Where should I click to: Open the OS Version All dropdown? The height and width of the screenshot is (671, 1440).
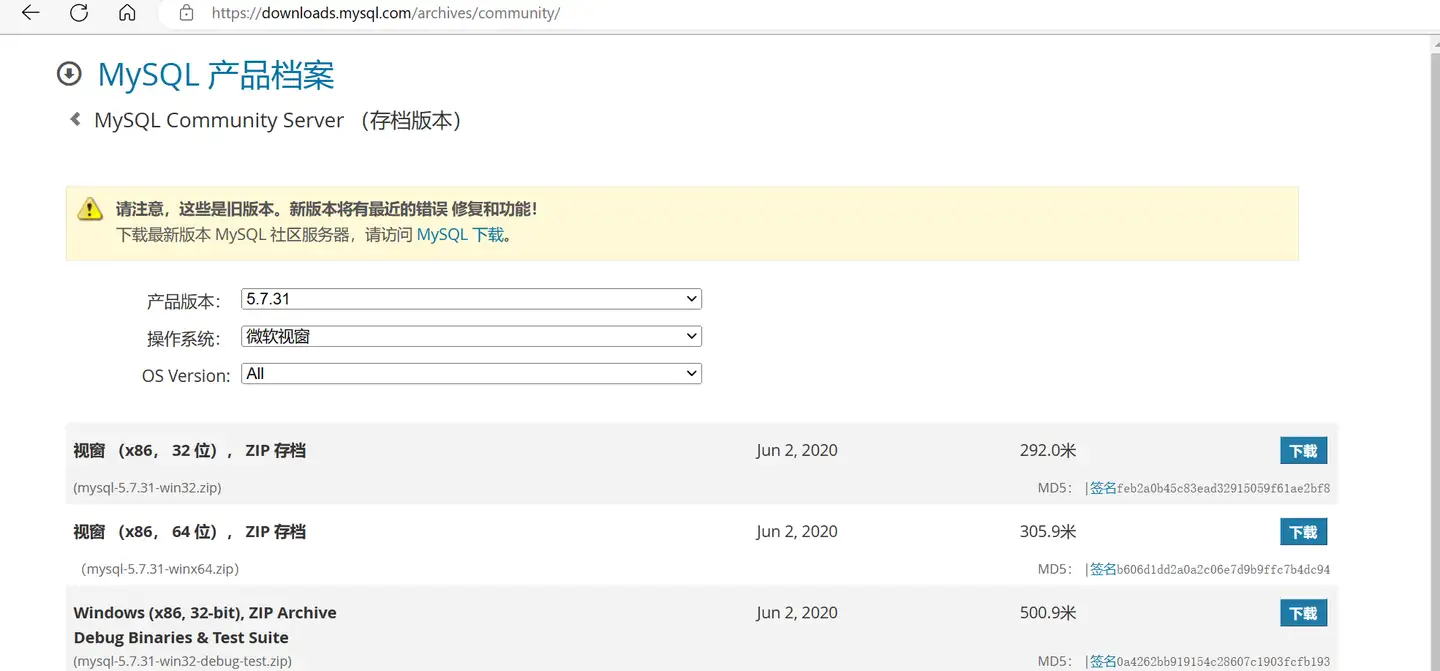pos(471,374)
